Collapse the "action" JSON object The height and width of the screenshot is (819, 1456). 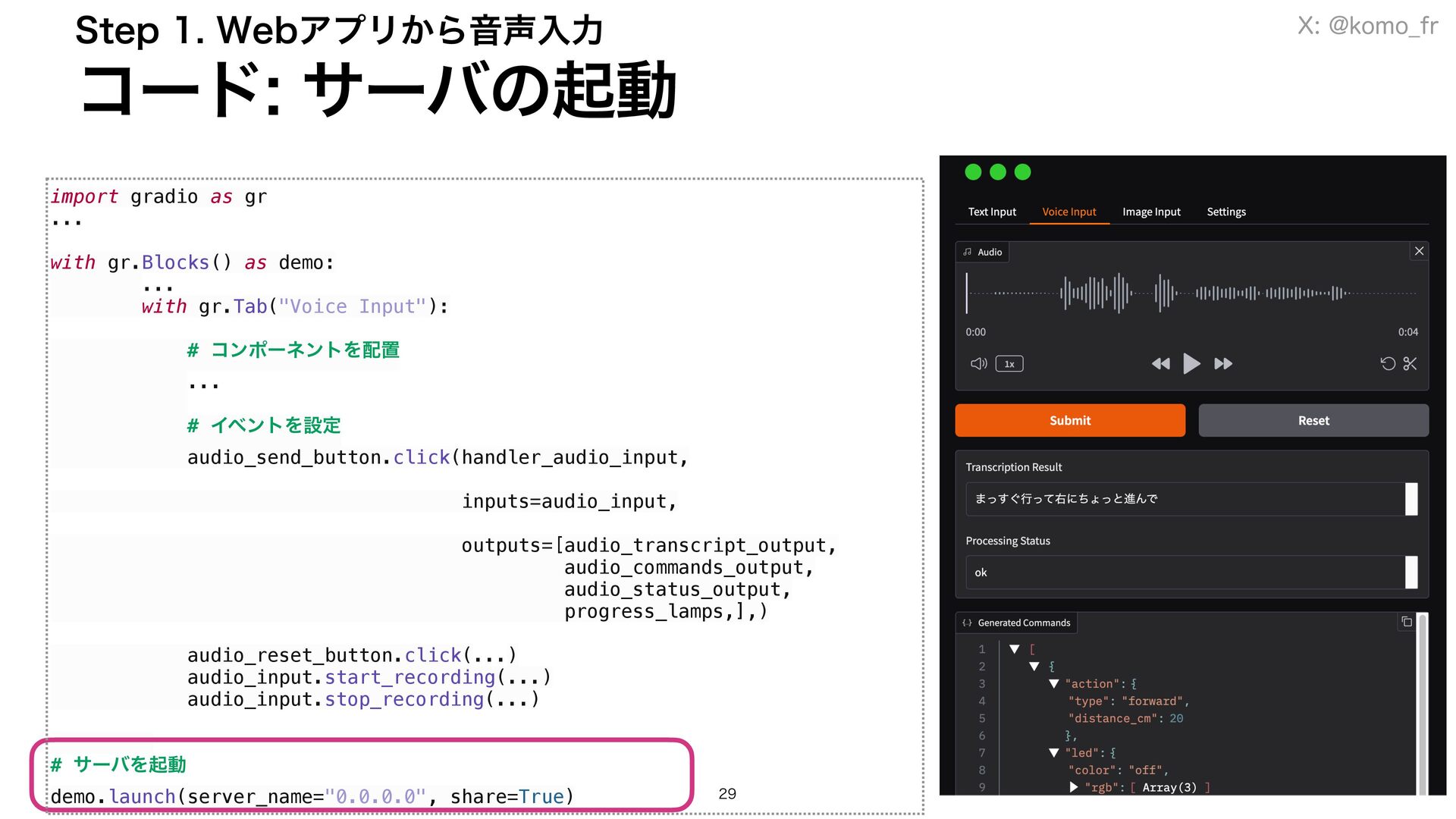[1053, 684]
